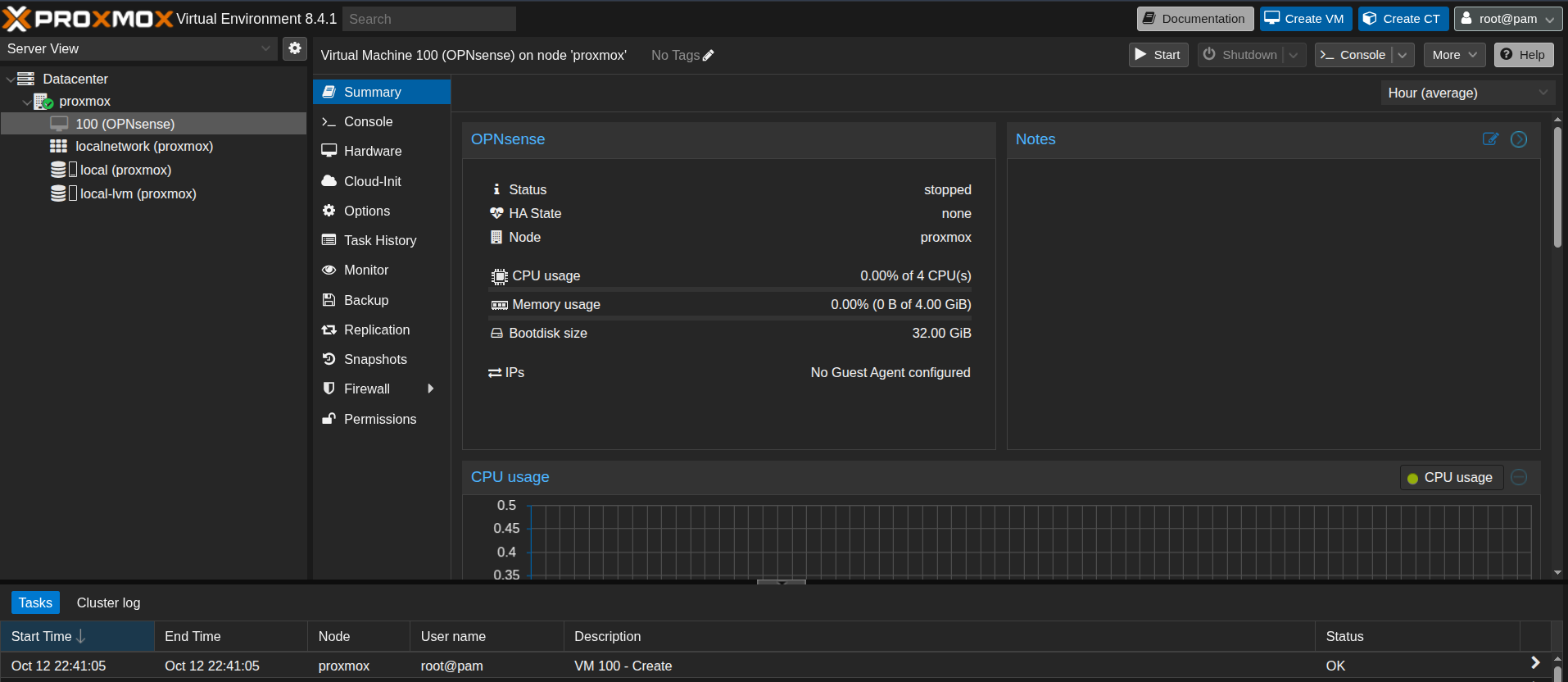Collapse the CPU usage chart panel
1568x682 pixels.
tap(1518, 477)
